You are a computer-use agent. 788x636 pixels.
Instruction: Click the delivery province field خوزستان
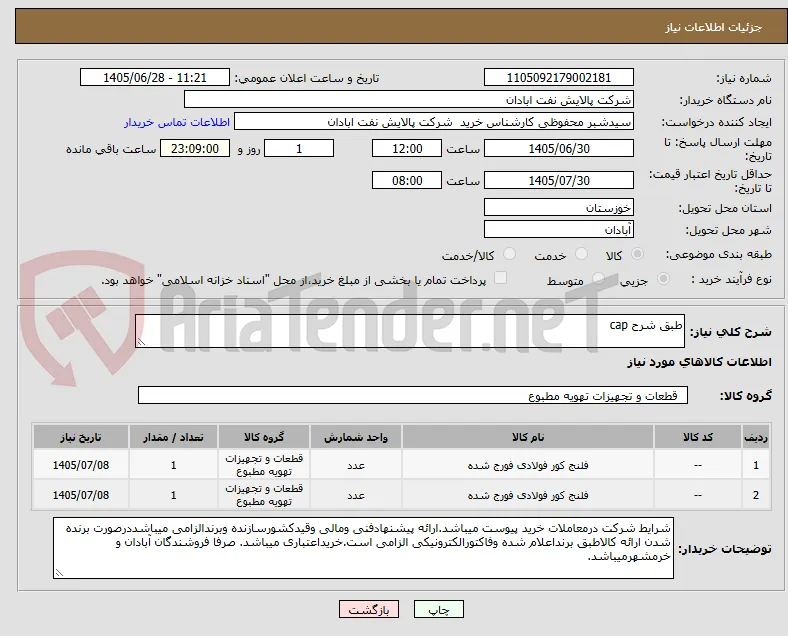[x=558, y=207]
